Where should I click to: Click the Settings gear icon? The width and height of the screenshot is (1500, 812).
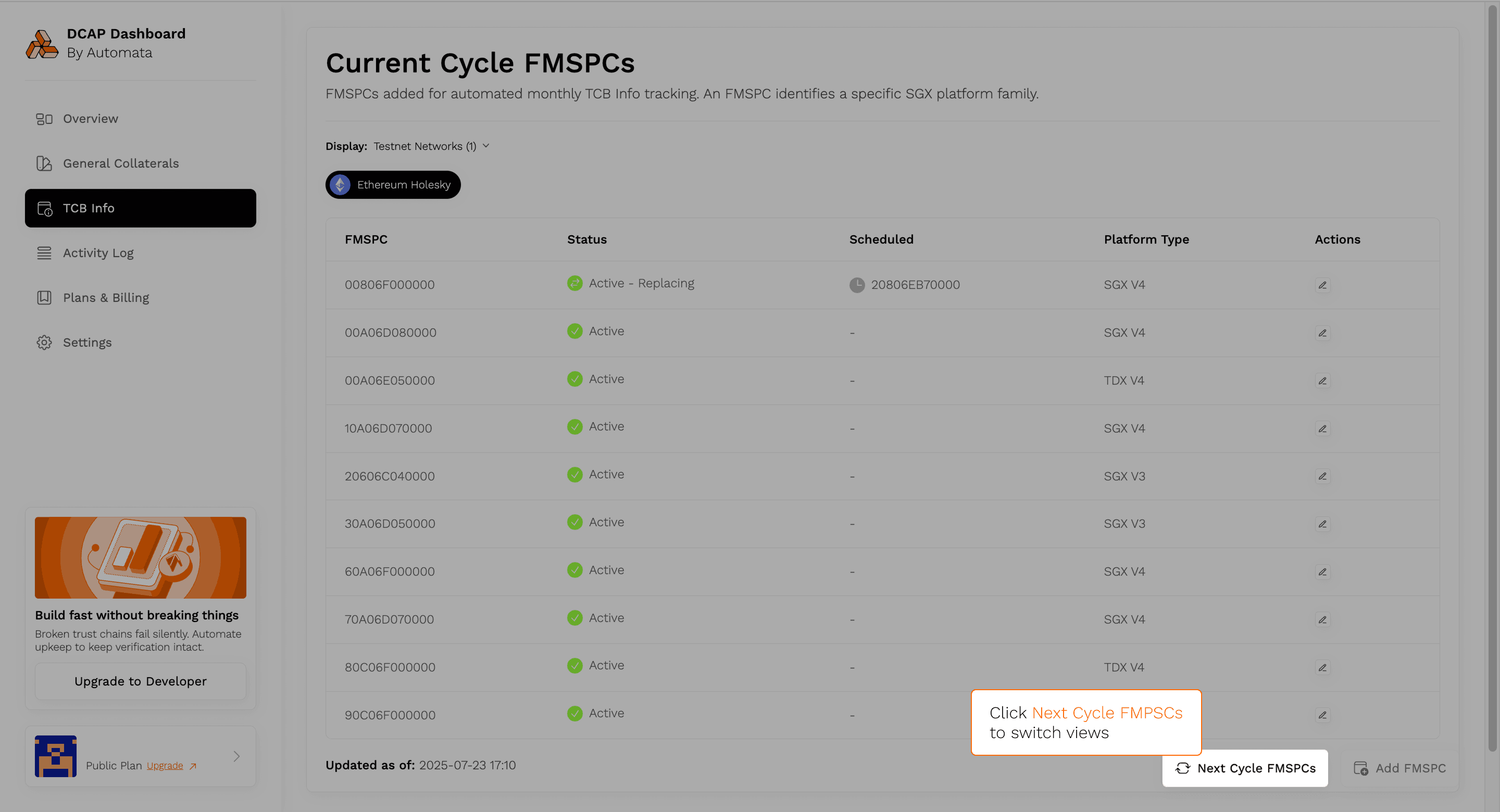tap(44, 342)
